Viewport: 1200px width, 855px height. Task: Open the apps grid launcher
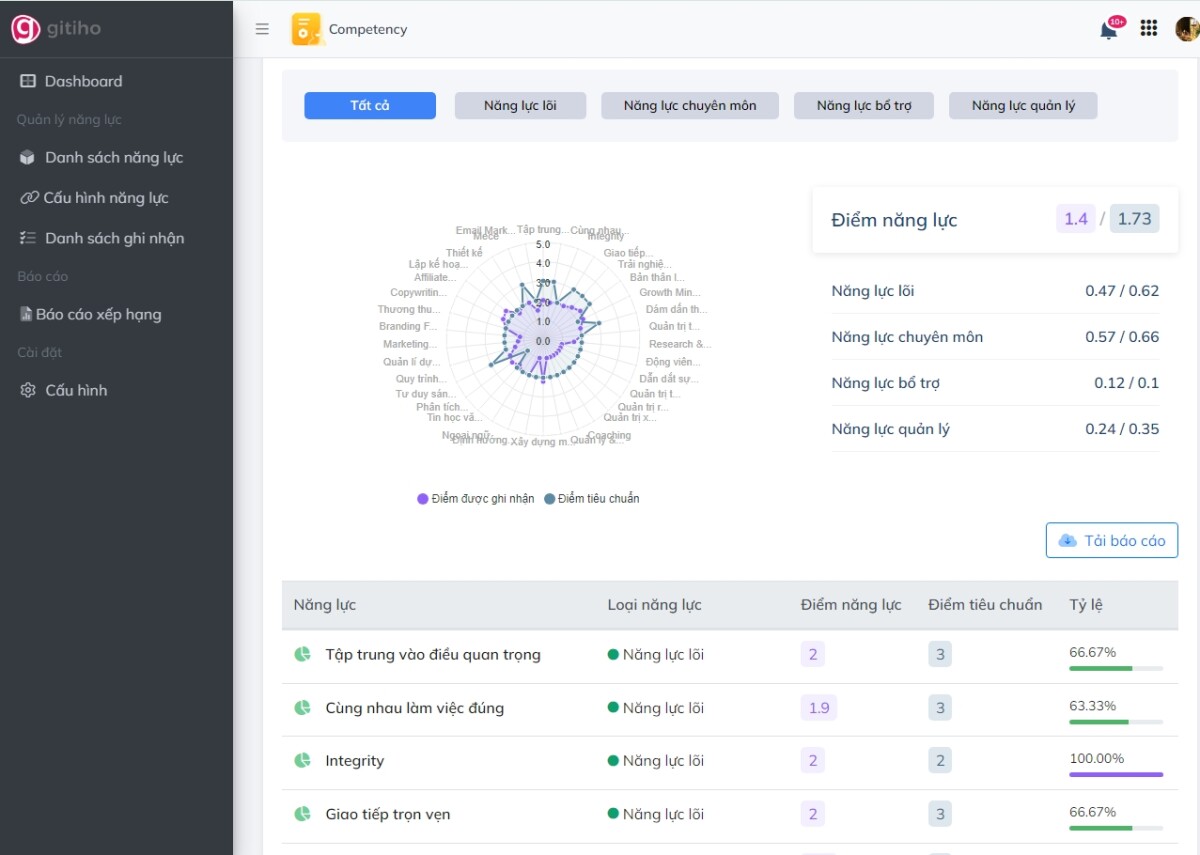point(1149,29)
